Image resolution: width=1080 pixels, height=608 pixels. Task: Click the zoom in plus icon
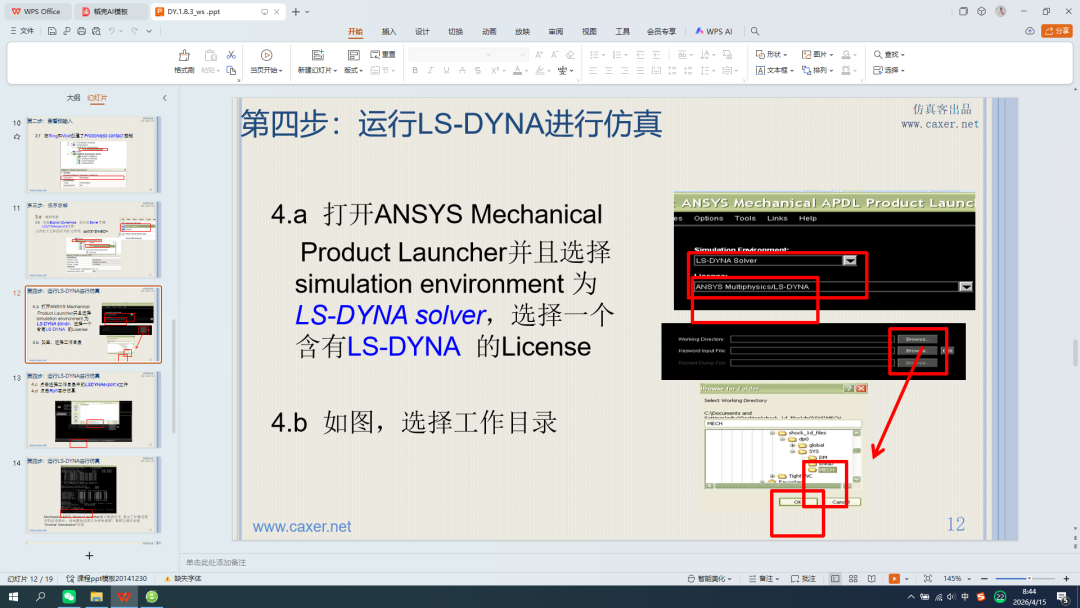point(1066,579)
